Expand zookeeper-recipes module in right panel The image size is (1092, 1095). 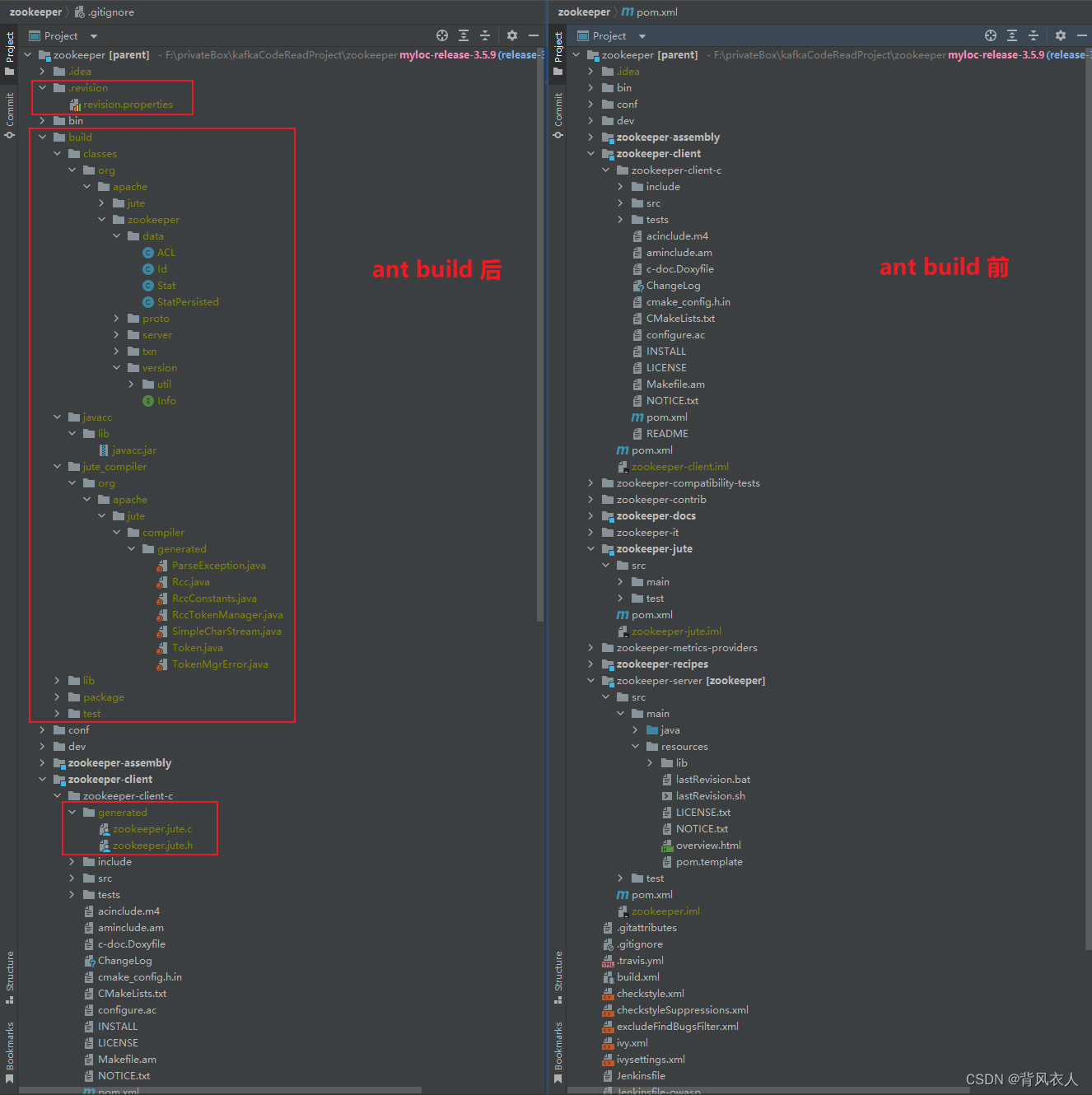click(591, 664)
